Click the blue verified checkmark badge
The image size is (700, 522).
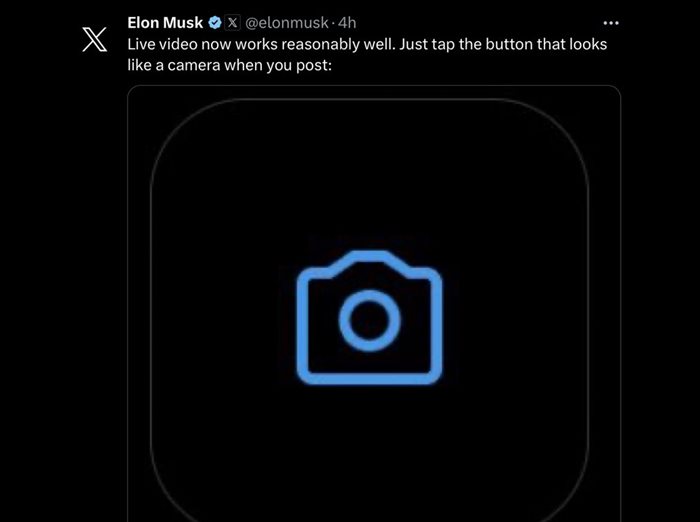tap(215, 23)
